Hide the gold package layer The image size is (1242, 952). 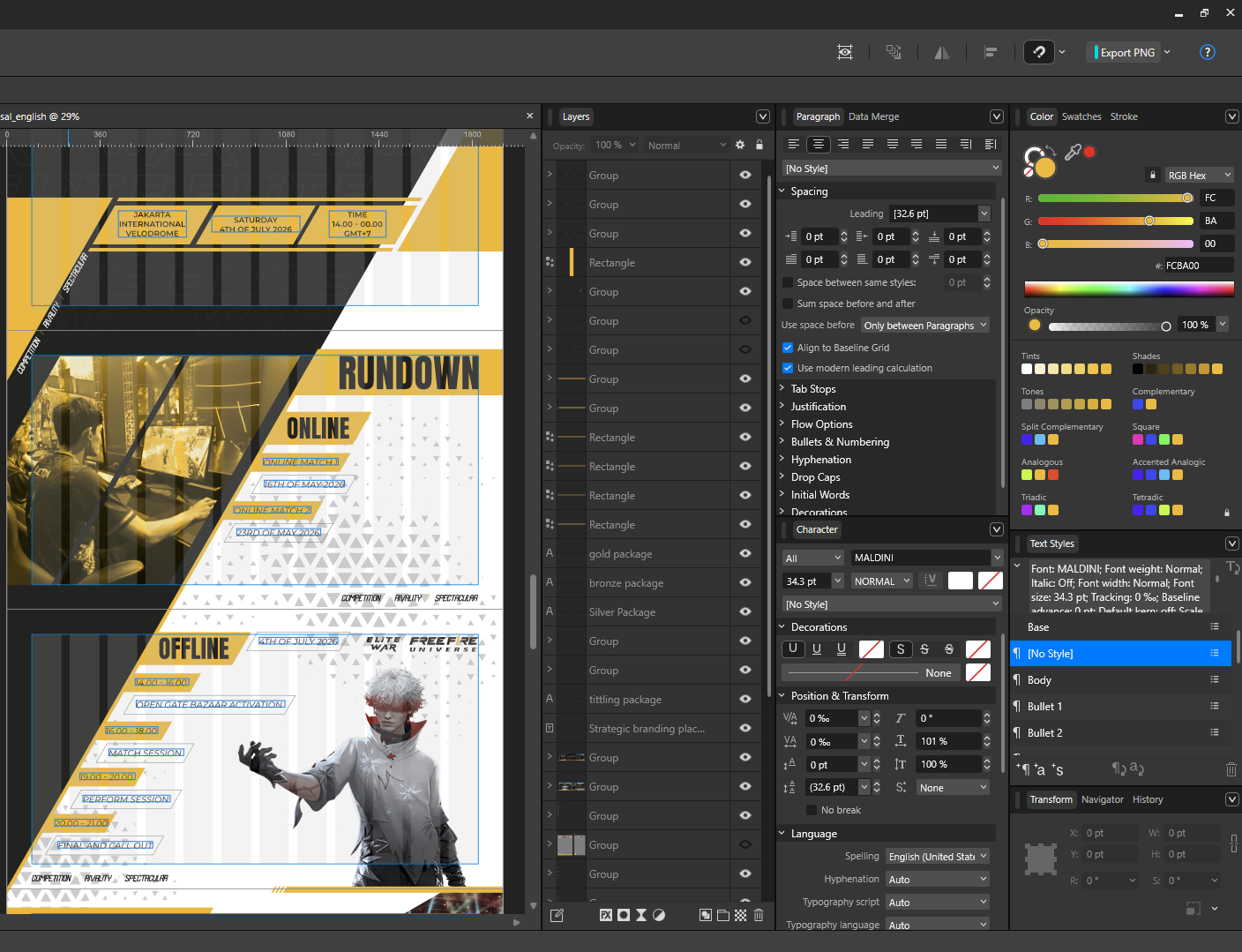[745, 553]
